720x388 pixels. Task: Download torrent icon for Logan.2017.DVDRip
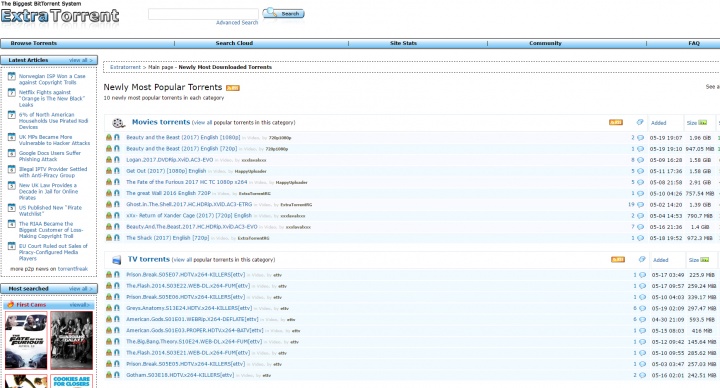coord(109,160)
